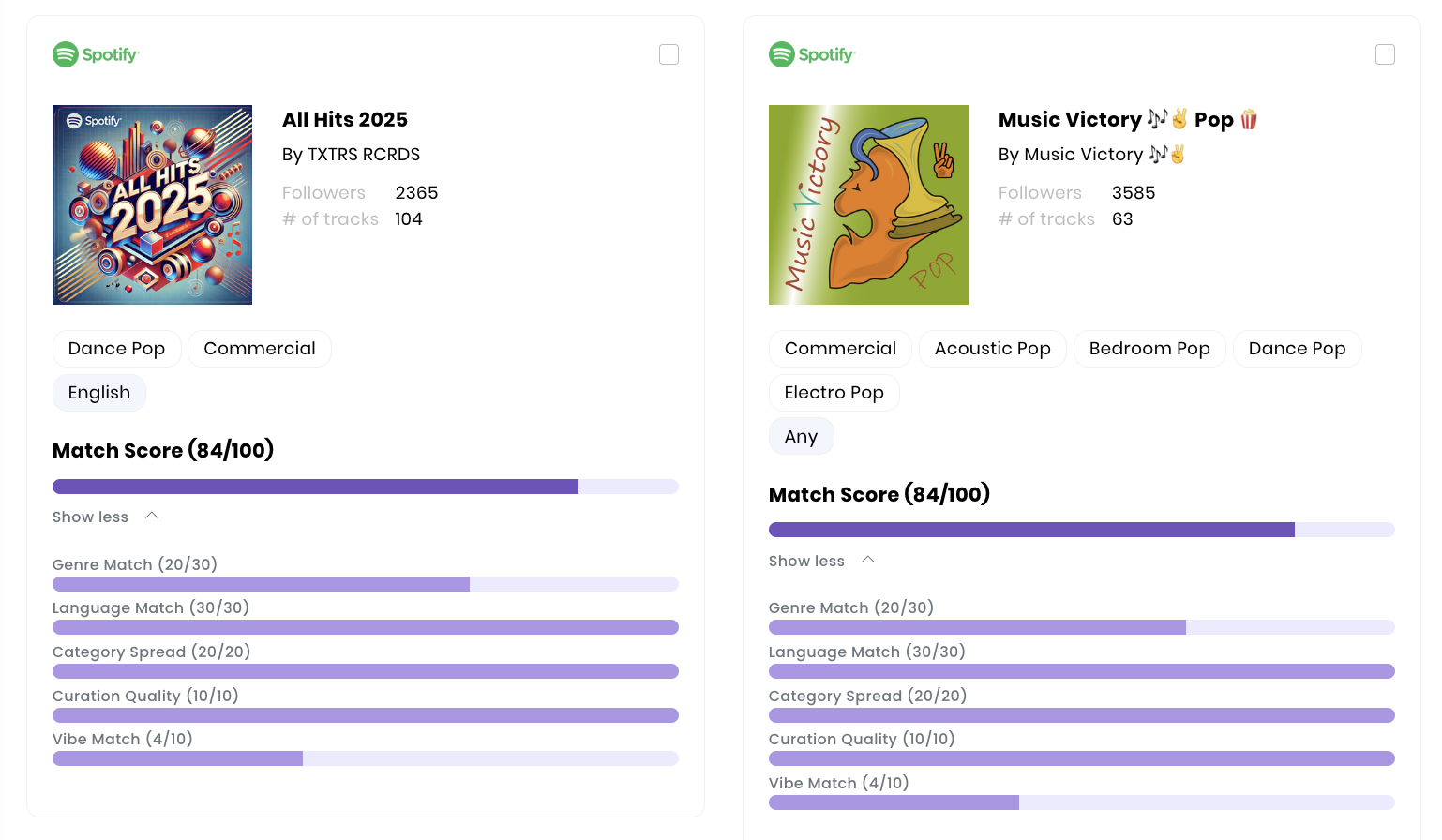Click curator name By Music Victory

[1092, 155]
